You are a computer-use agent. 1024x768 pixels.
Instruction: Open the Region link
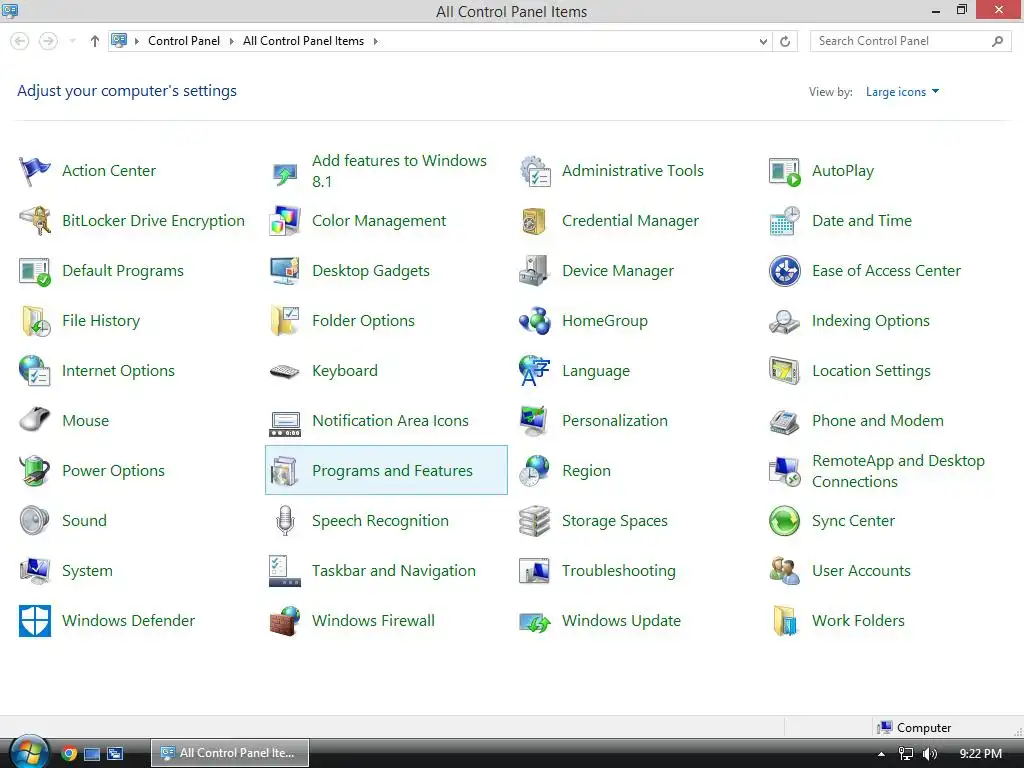(x=586, y=471)
